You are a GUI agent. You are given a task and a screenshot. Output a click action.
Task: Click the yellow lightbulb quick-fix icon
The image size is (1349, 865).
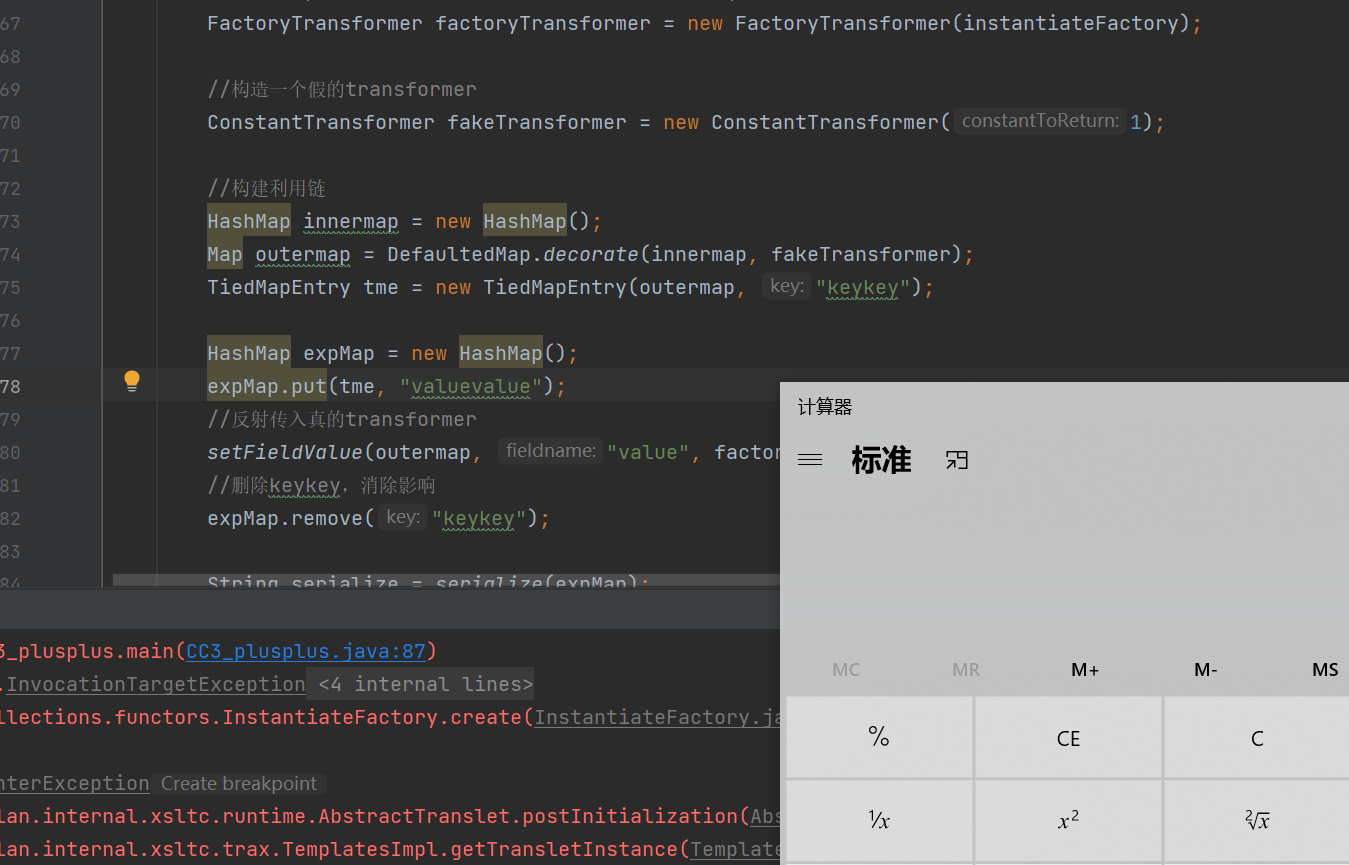[132, 381]
